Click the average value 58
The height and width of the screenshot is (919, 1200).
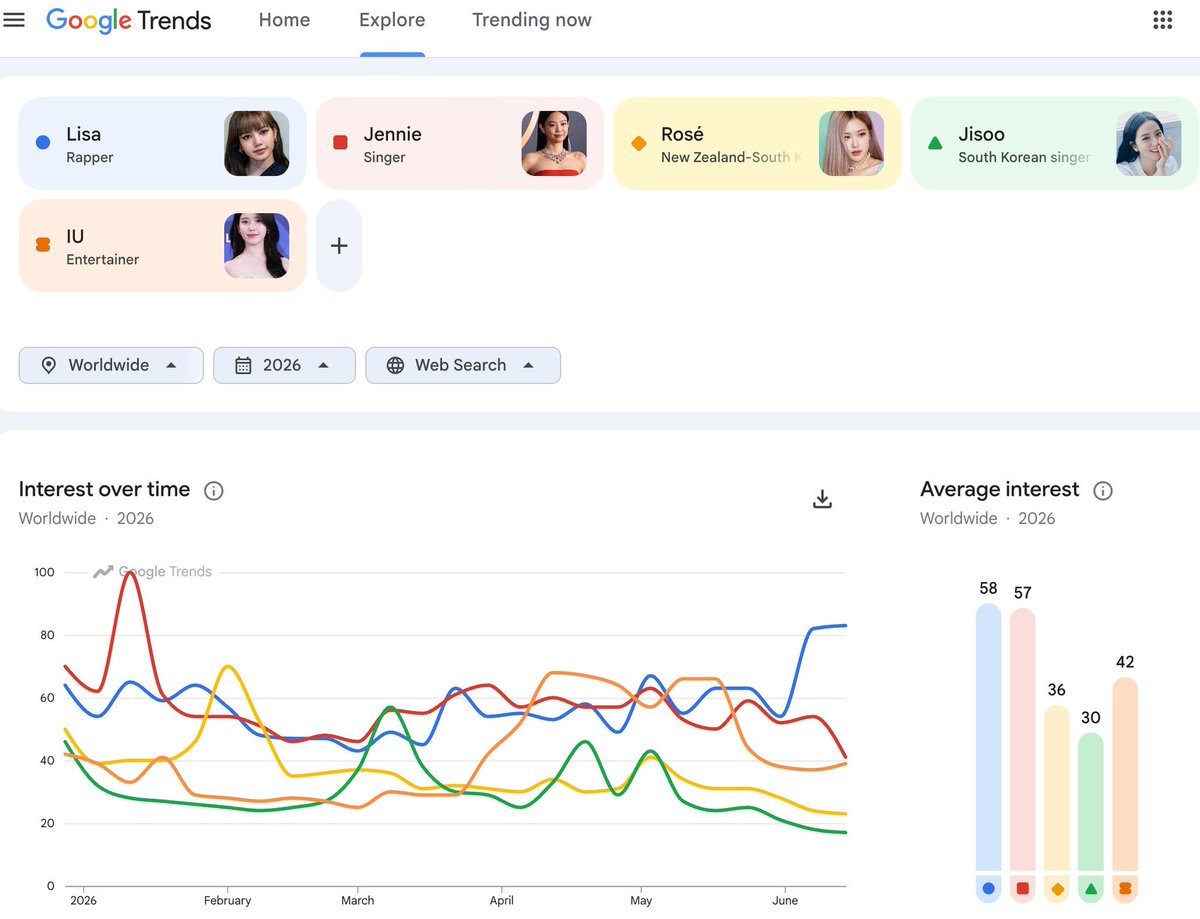tap(989, 588)
